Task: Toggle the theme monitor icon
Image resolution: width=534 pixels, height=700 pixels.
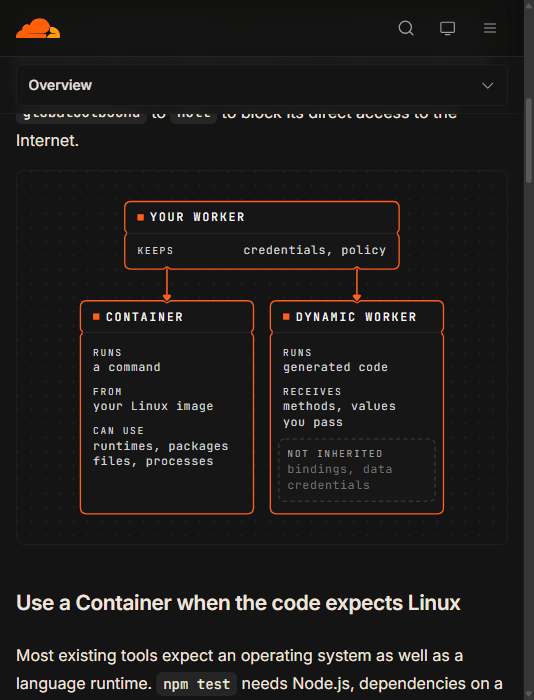Action: (x=447, y=28)
